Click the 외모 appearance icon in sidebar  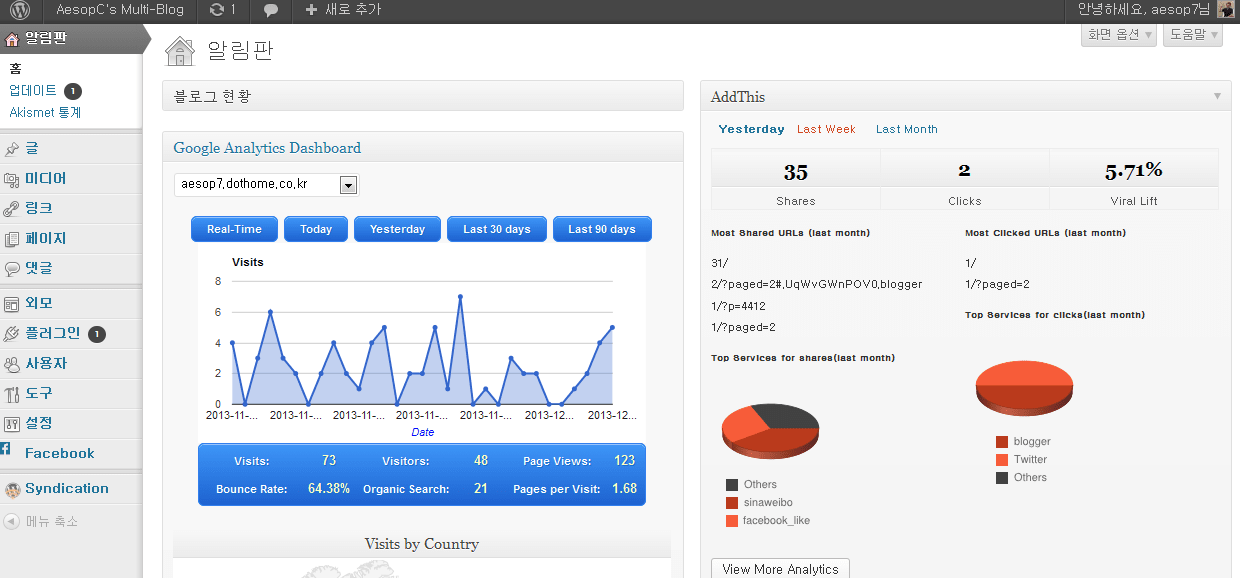(x=12, y=304)
